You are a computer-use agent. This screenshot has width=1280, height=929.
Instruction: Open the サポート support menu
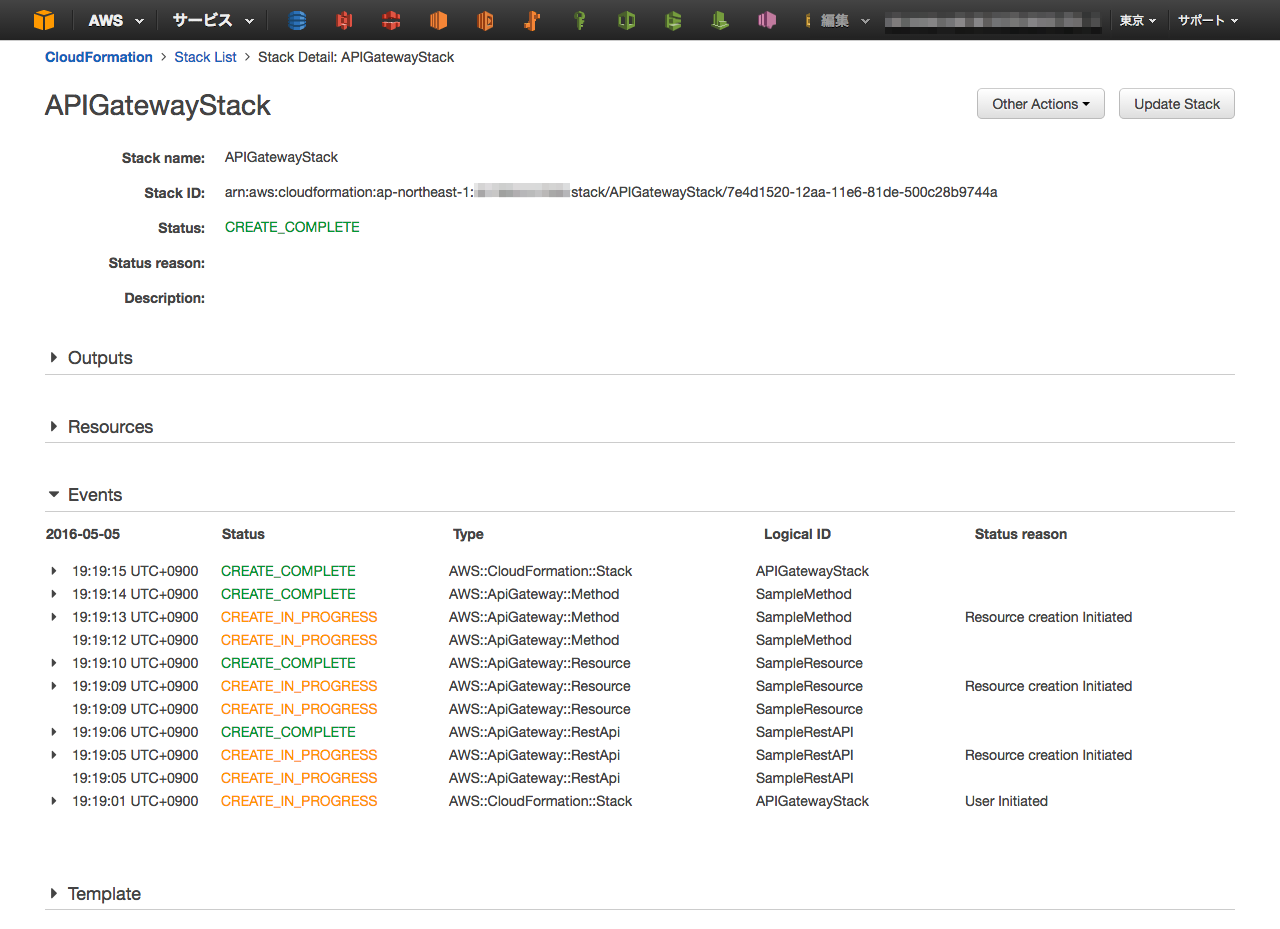click(x=1207, y=19)
